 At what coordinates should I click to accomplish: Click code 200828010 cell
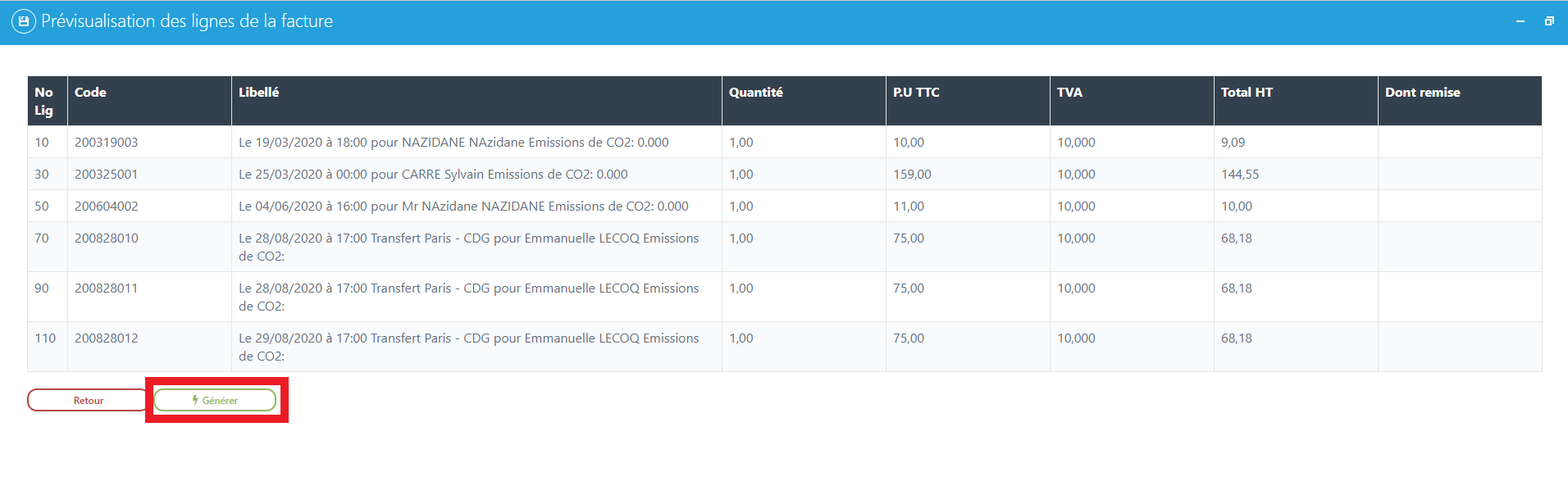pos(106,238)
